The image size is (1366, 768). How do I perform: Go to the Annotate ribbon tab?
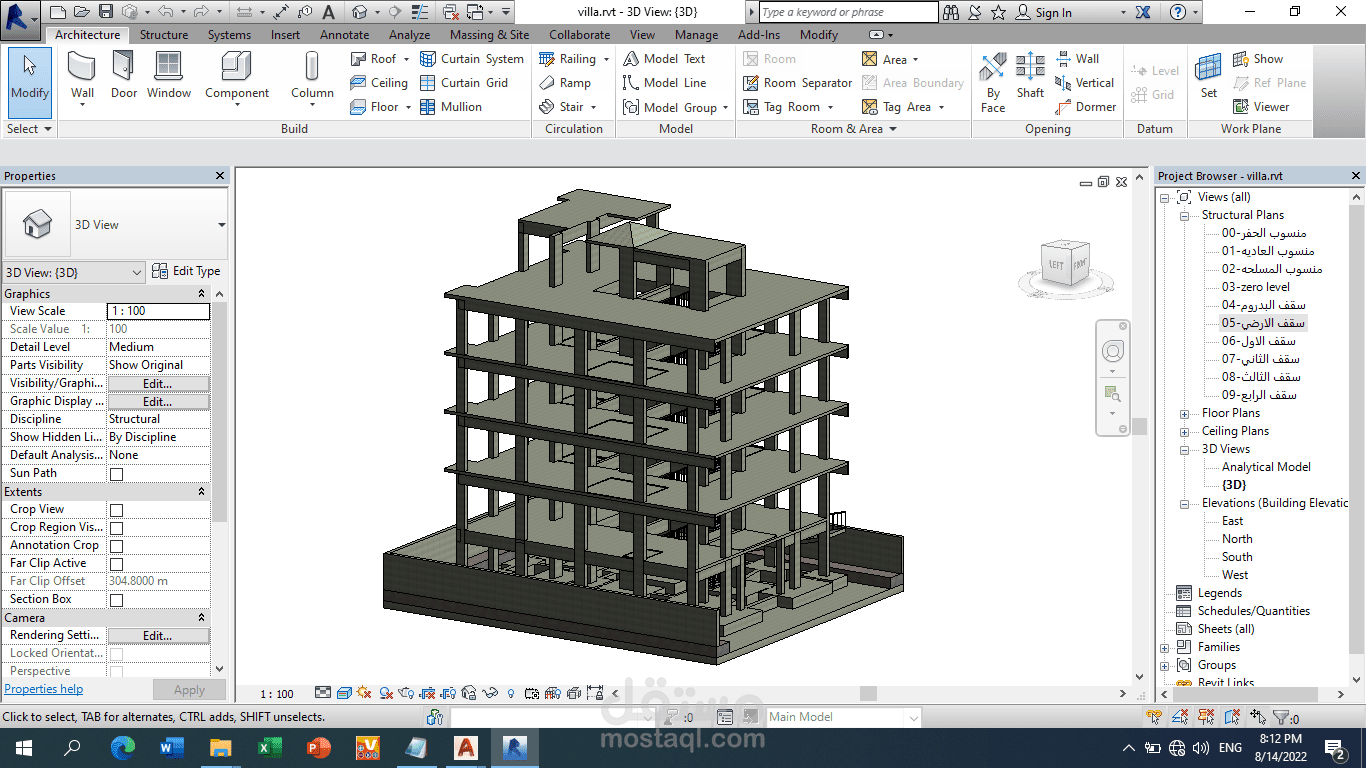click(x=344, y=34)
